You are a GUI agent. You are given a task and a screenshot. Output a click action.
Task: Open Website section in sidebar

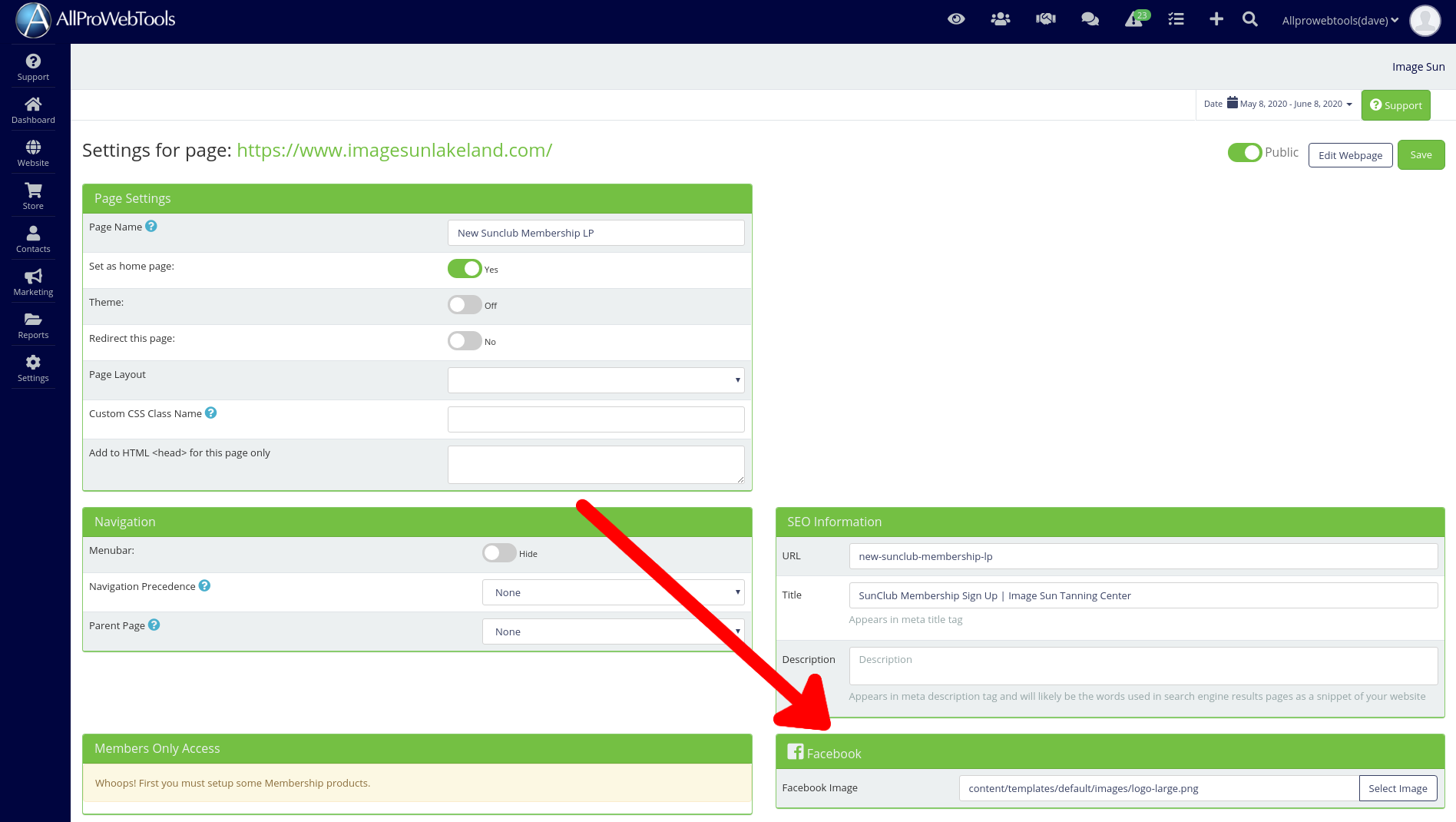[x=33, y=154]
